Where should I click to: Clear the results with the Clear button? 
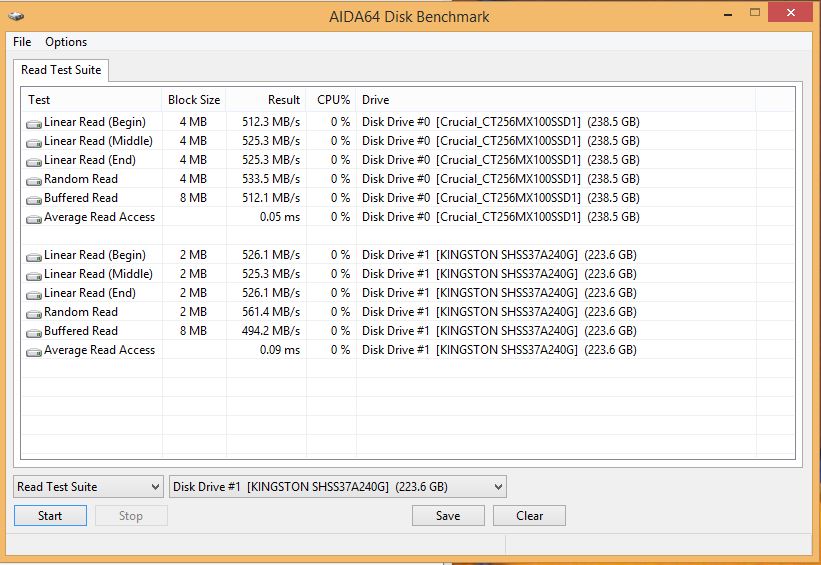pos(529,516)
